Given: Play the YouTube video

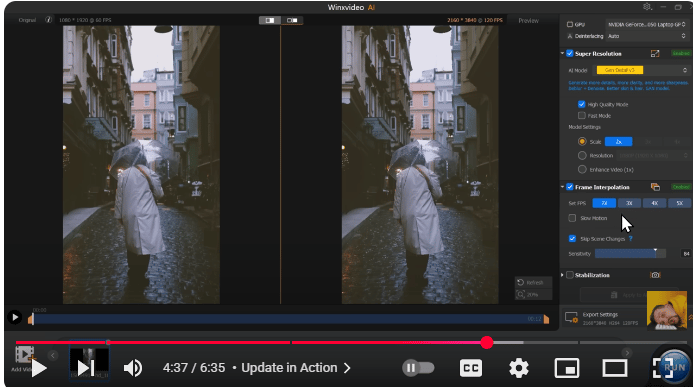Looking at the screenshot, I should (x=39, y=368).
